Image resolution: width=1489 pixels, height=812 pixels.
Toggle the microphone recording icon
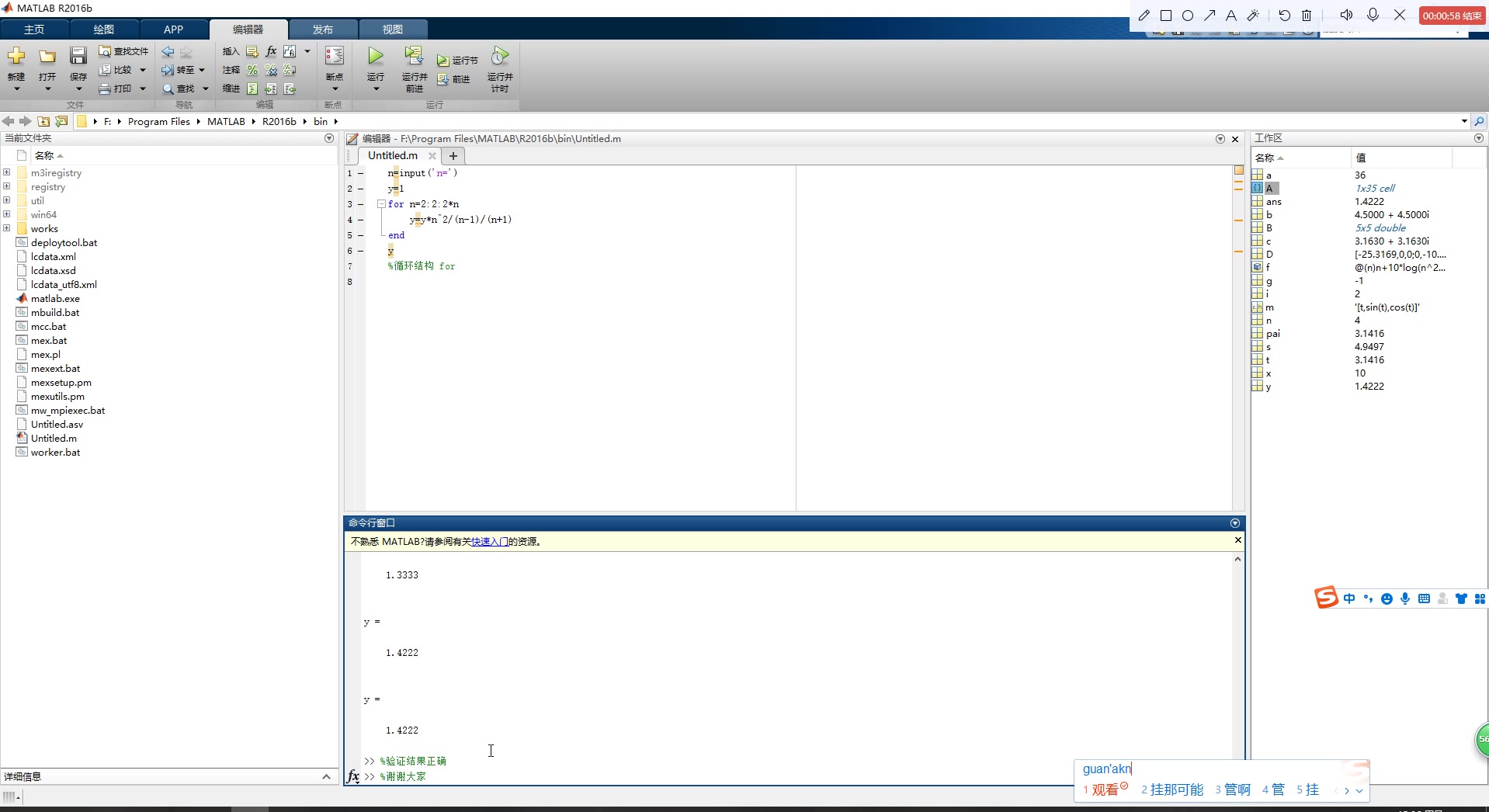[1373, 15]
